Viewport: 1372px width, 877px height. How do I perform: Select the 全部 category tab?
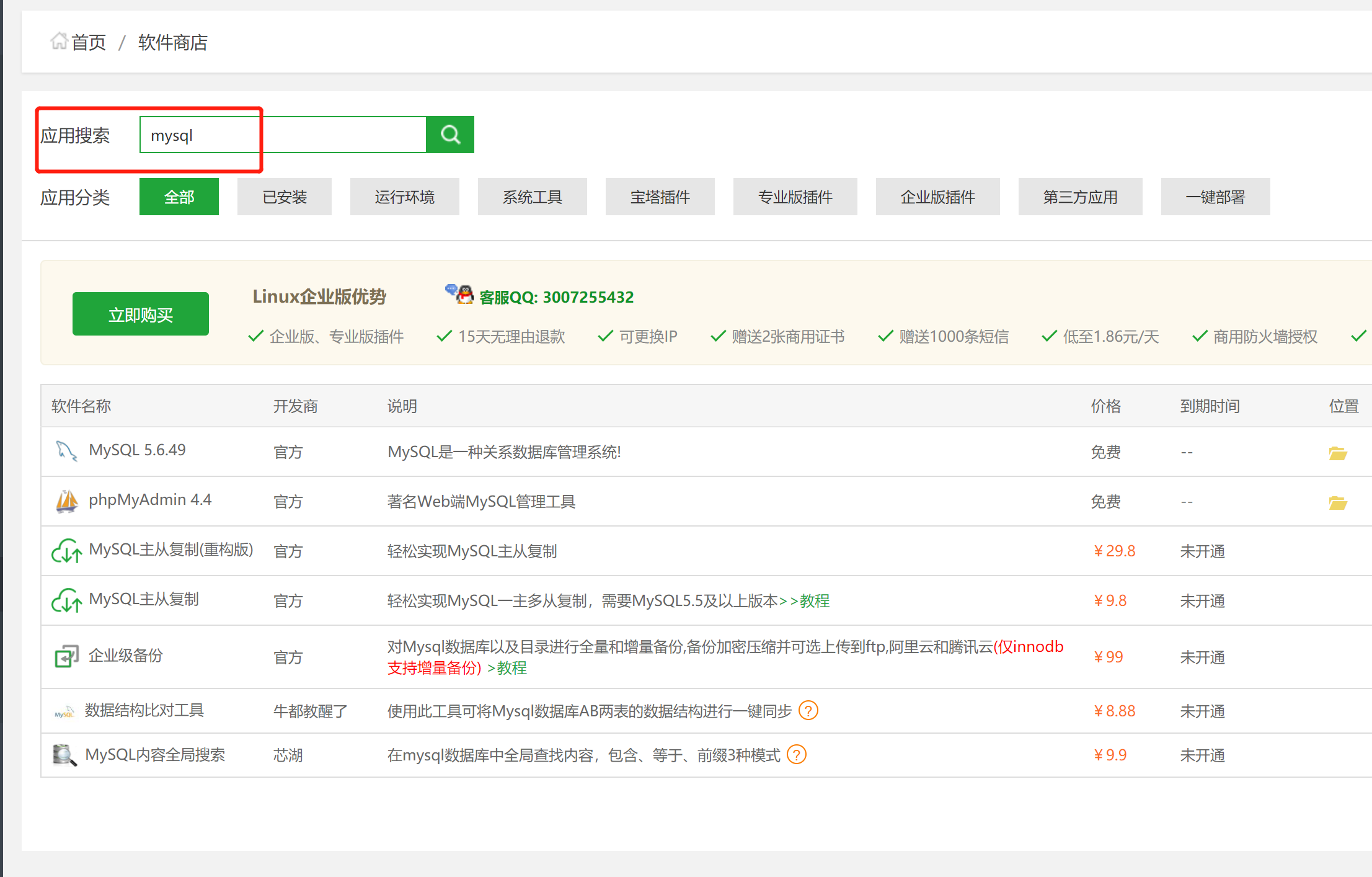pos(179,197)
